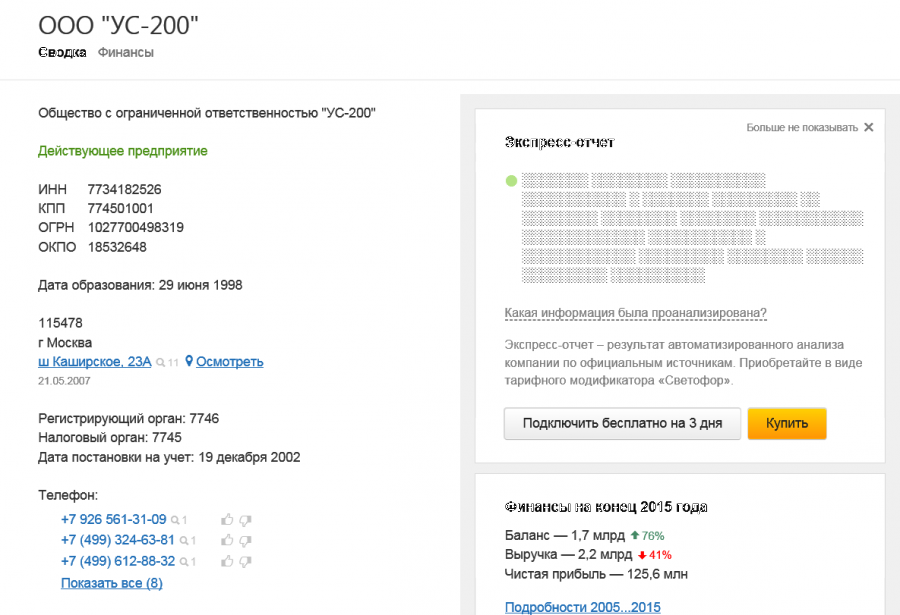Image resolution: width=900 pixels, height=615 pixels.
Task: Click search icon beside phone +7 926 561-31-09
Action: [175, 520]
